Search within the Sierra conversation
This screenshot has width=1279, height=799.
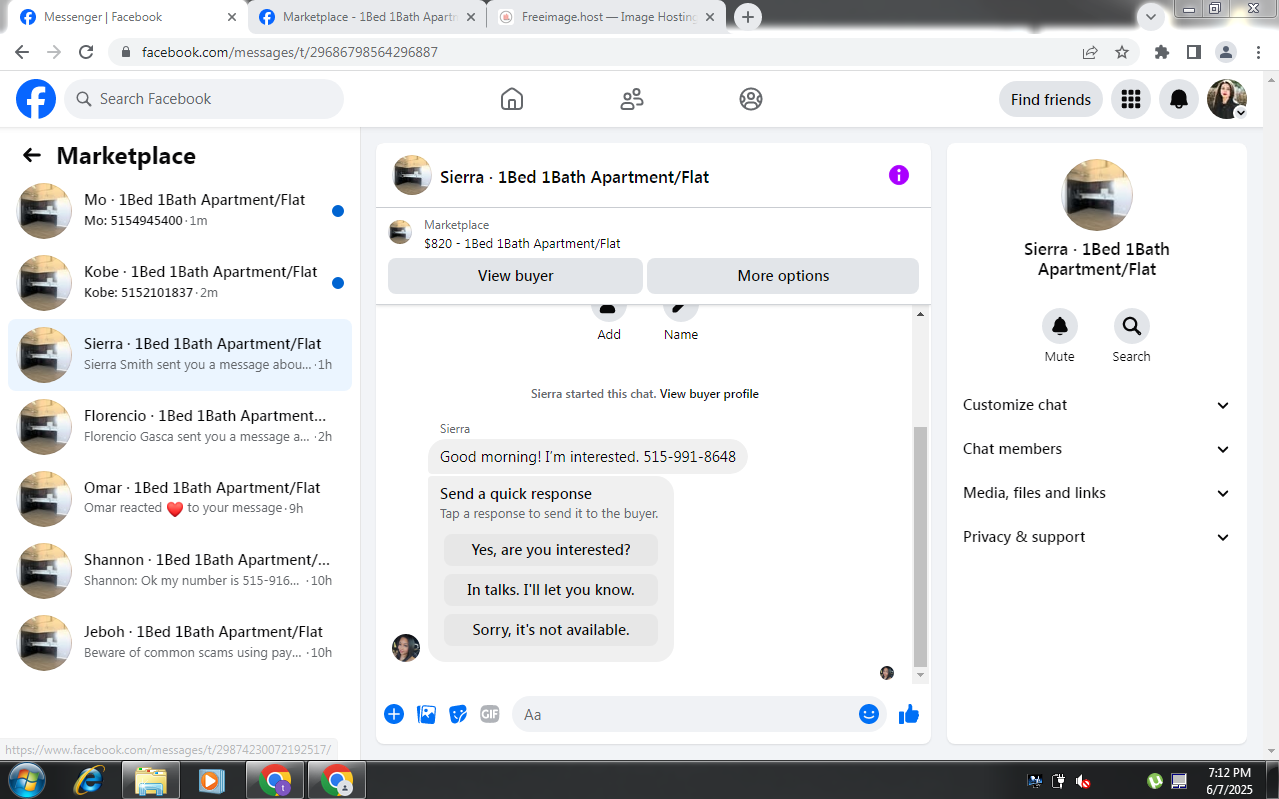[1132, 326]
